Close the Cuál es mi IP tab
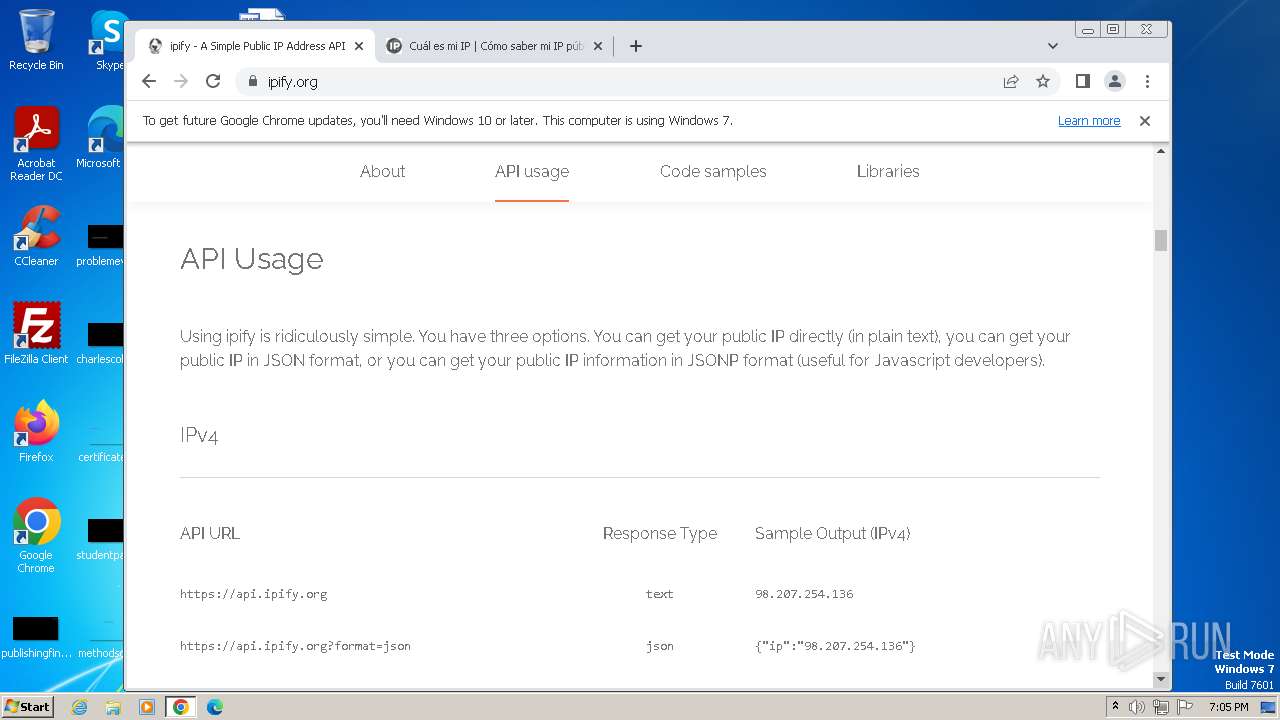 point(598,46)
